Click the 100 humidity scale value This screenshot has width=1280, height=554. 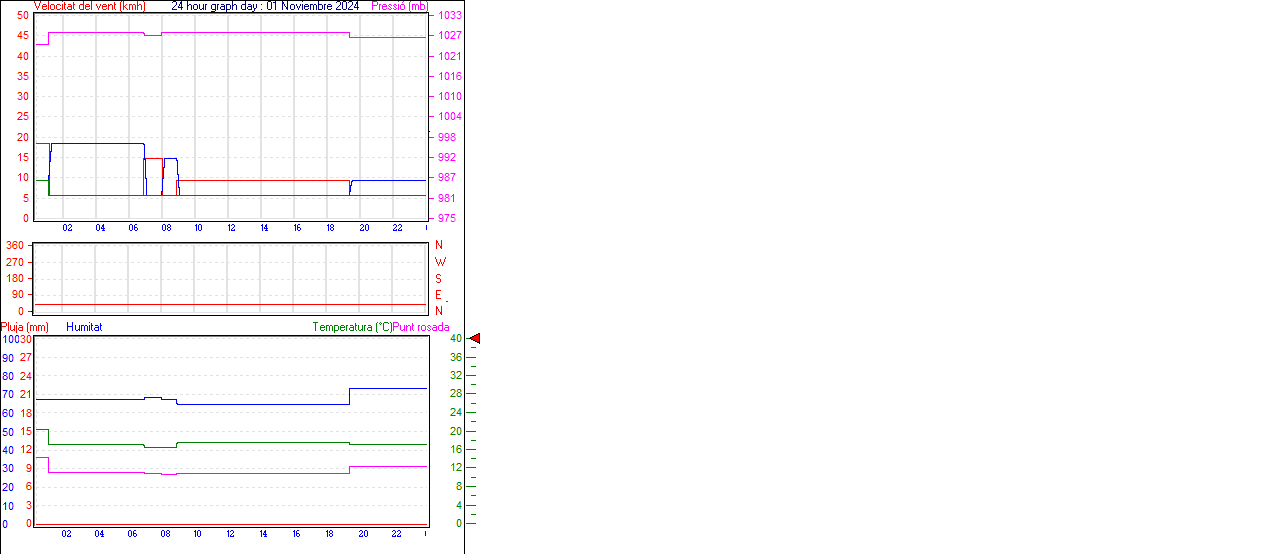pyautogui.click(x=9, y=339)
